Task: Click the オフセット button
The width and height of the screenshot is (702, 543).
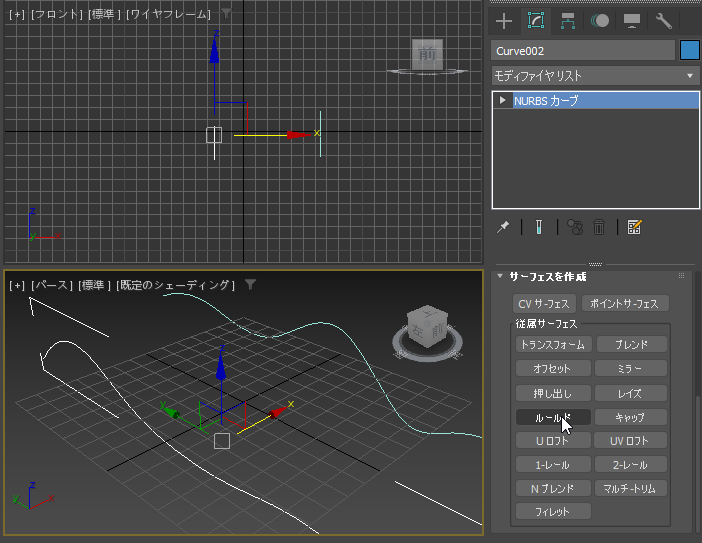Action: coord(553,369)
